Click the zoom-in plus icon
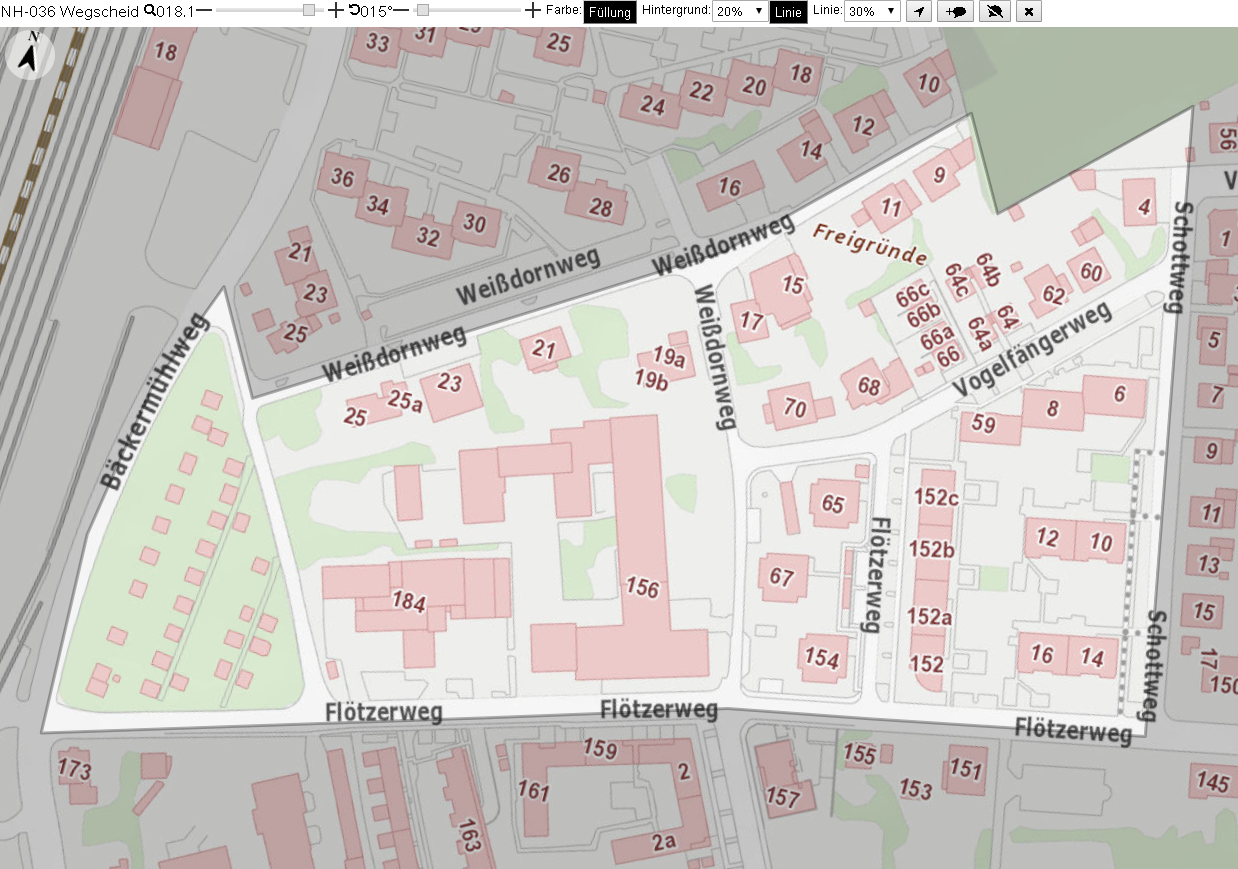The image size is (1238, 869). click(336, 11)
